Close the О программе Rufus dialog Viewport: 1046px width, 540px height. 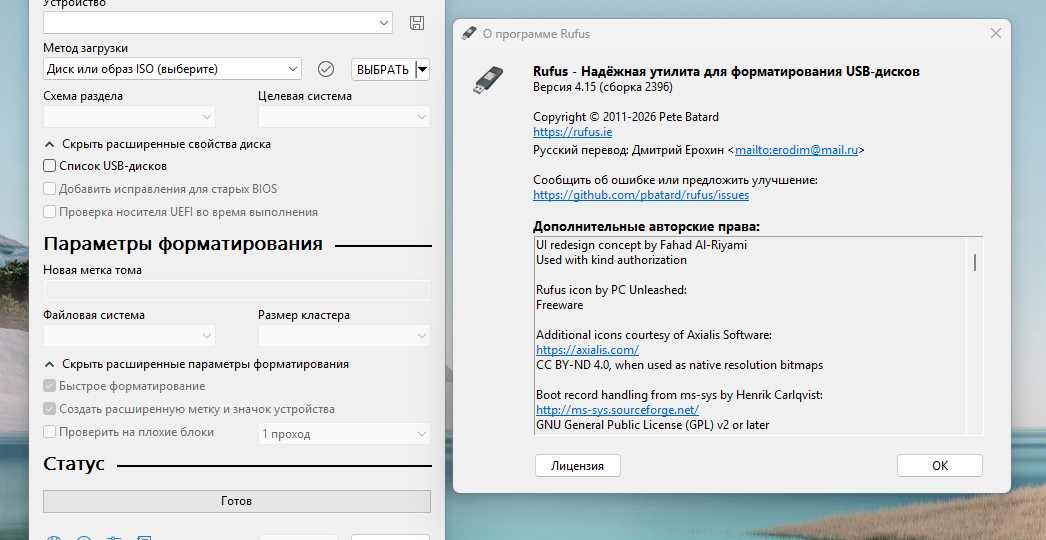[996, 33]
